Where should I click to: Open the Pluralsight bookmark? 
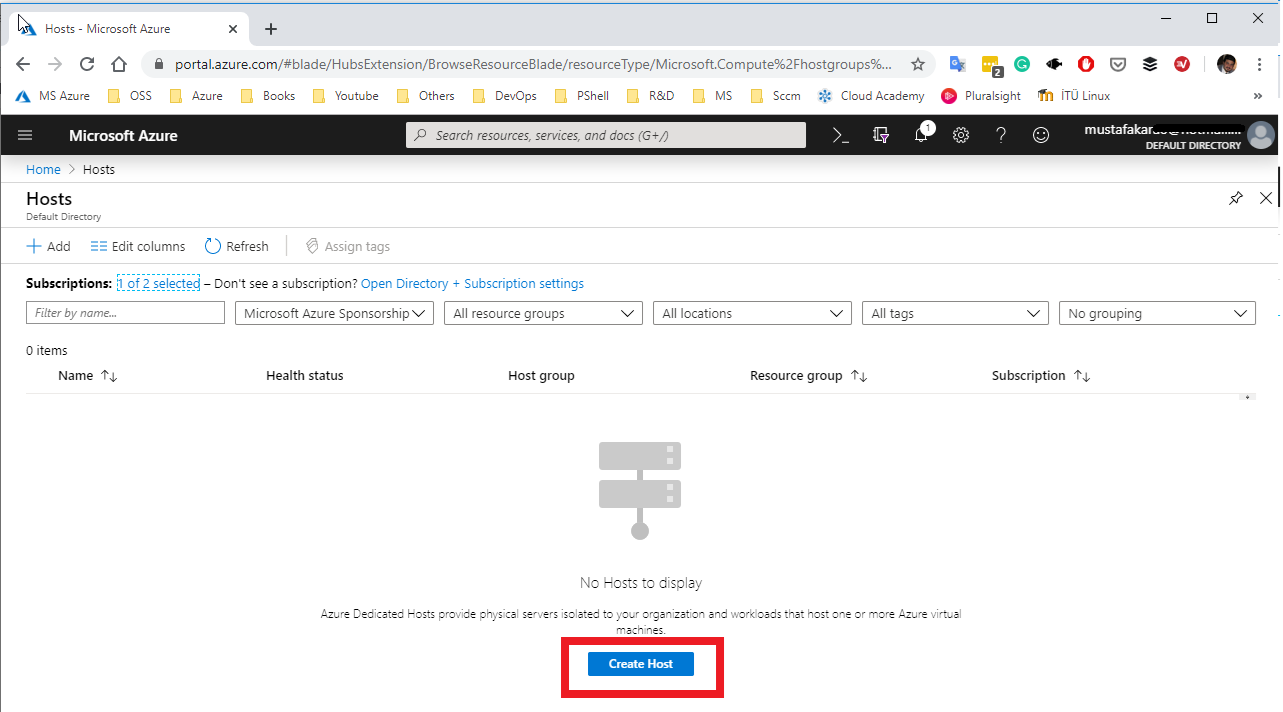click(x=981, y=96)
